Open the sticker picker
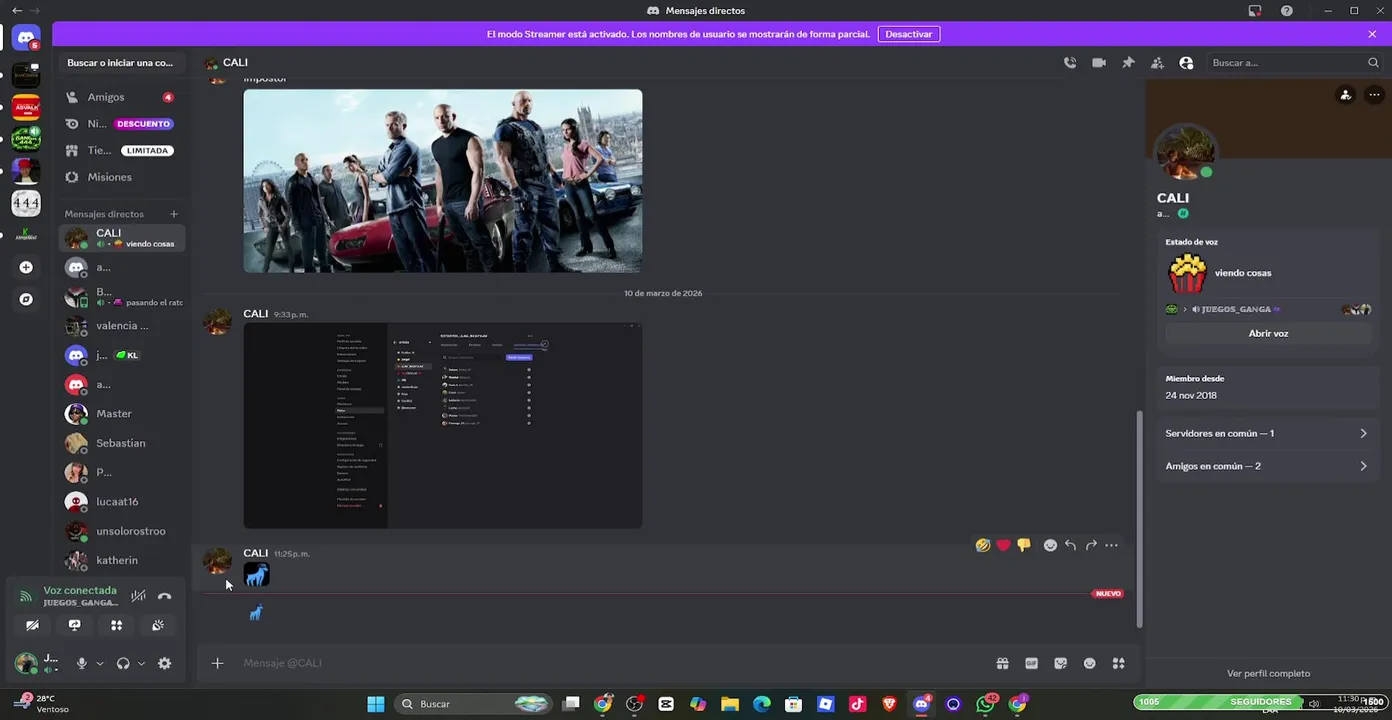This screenshot has width=1392, height=720. 1061,663
